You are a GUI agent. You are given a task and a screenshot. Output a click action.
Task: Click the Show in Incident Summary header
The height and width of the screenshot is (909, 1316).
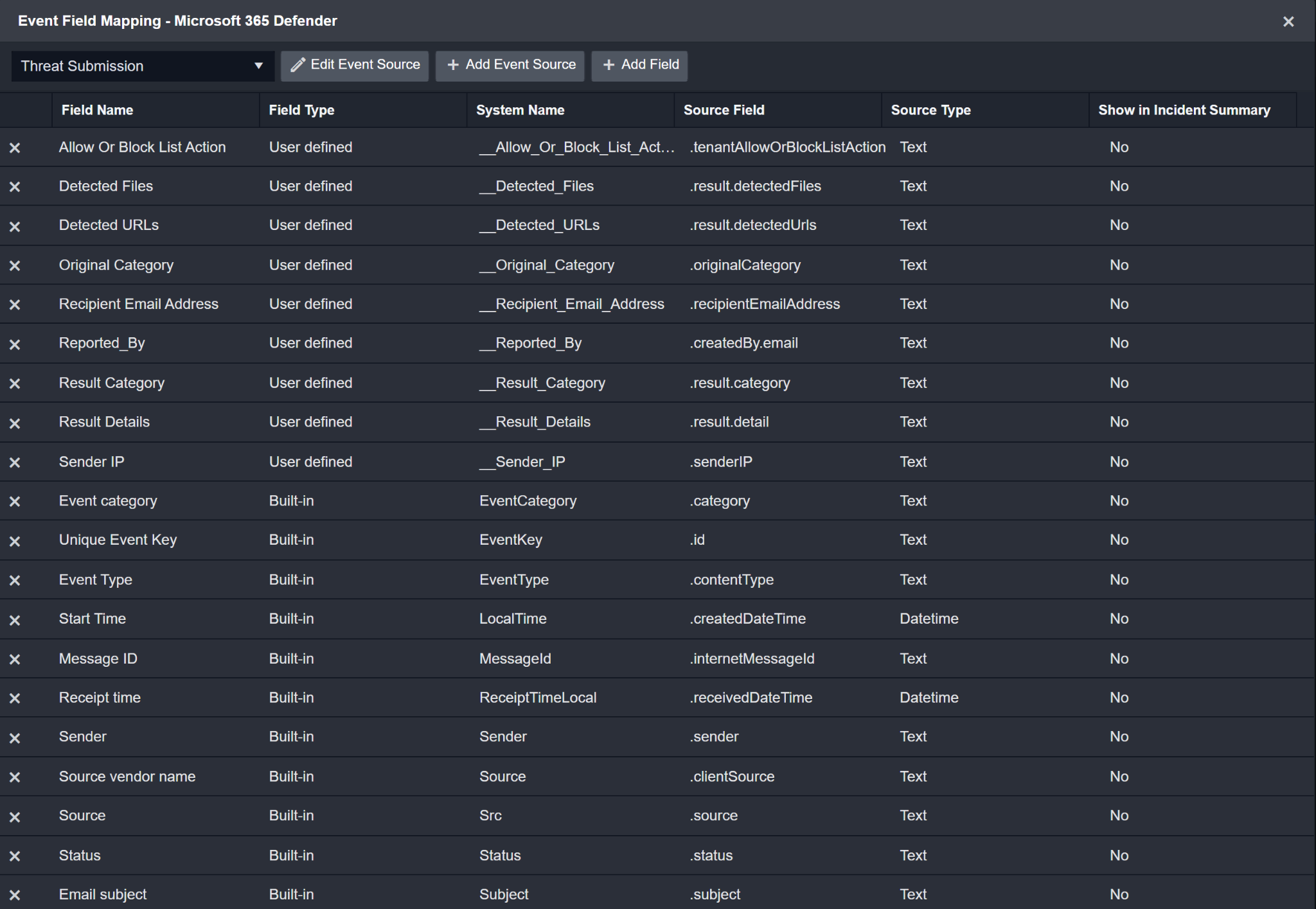click(x=1184, y=110)
